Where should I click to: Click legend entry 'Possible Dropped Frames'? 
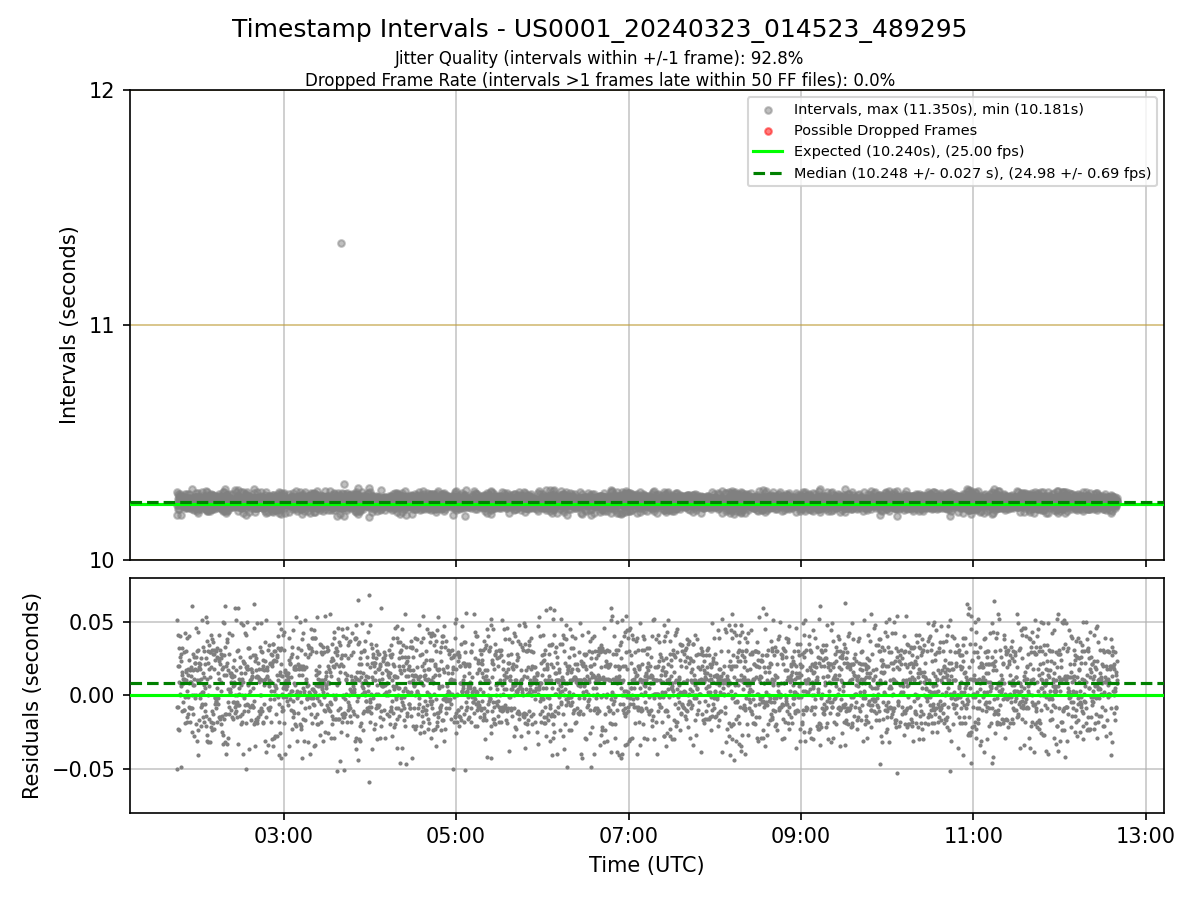pyautogui.click(x=885, y=130)
